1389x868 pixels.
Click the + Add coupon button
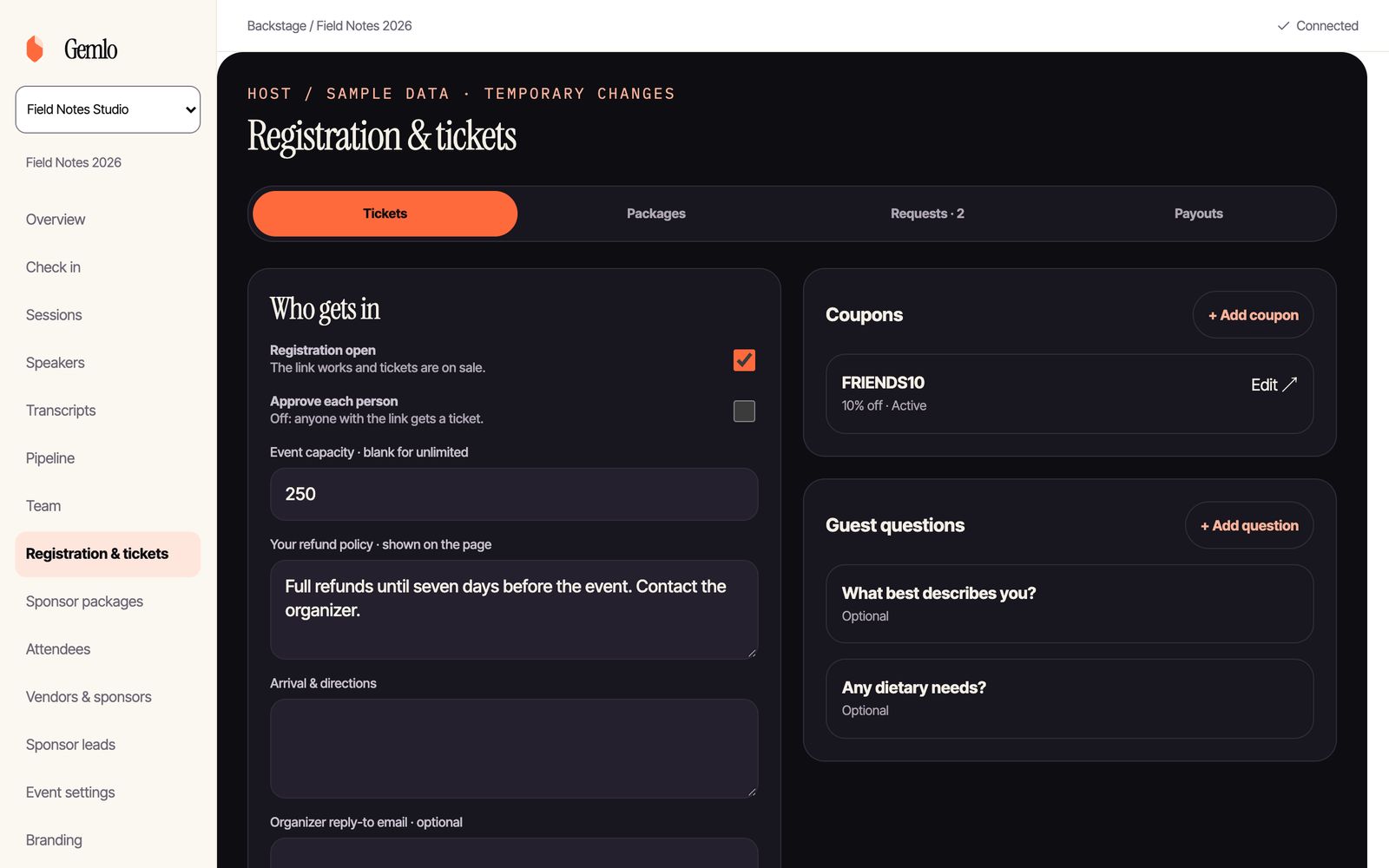coord(1253,315)
